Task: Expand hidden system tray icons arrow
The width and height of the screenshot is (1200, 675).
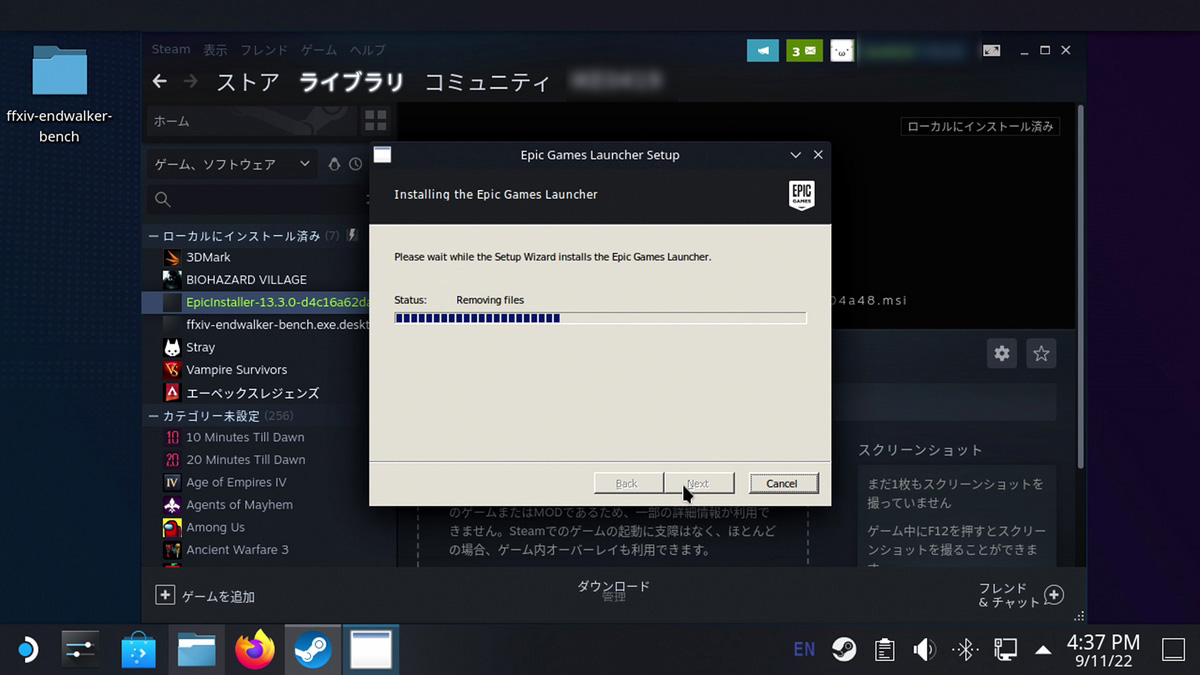Action: [1043, 650]
